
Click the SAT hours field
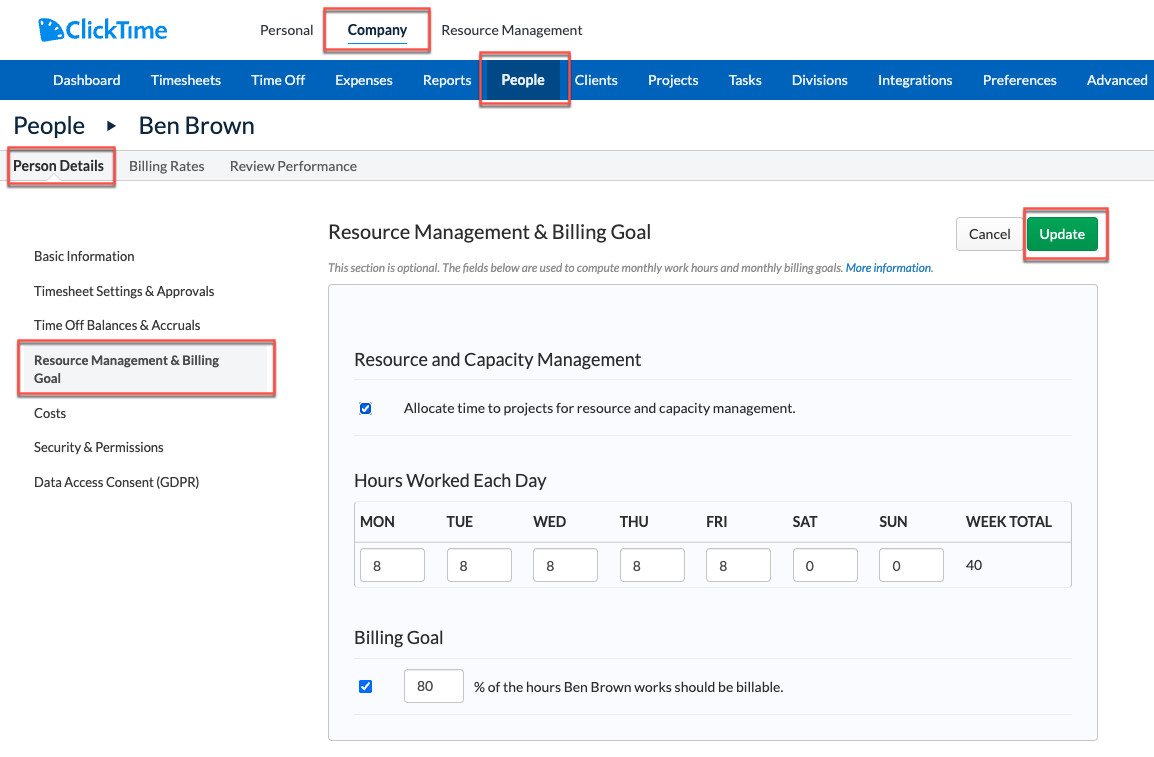pos(825,565)
